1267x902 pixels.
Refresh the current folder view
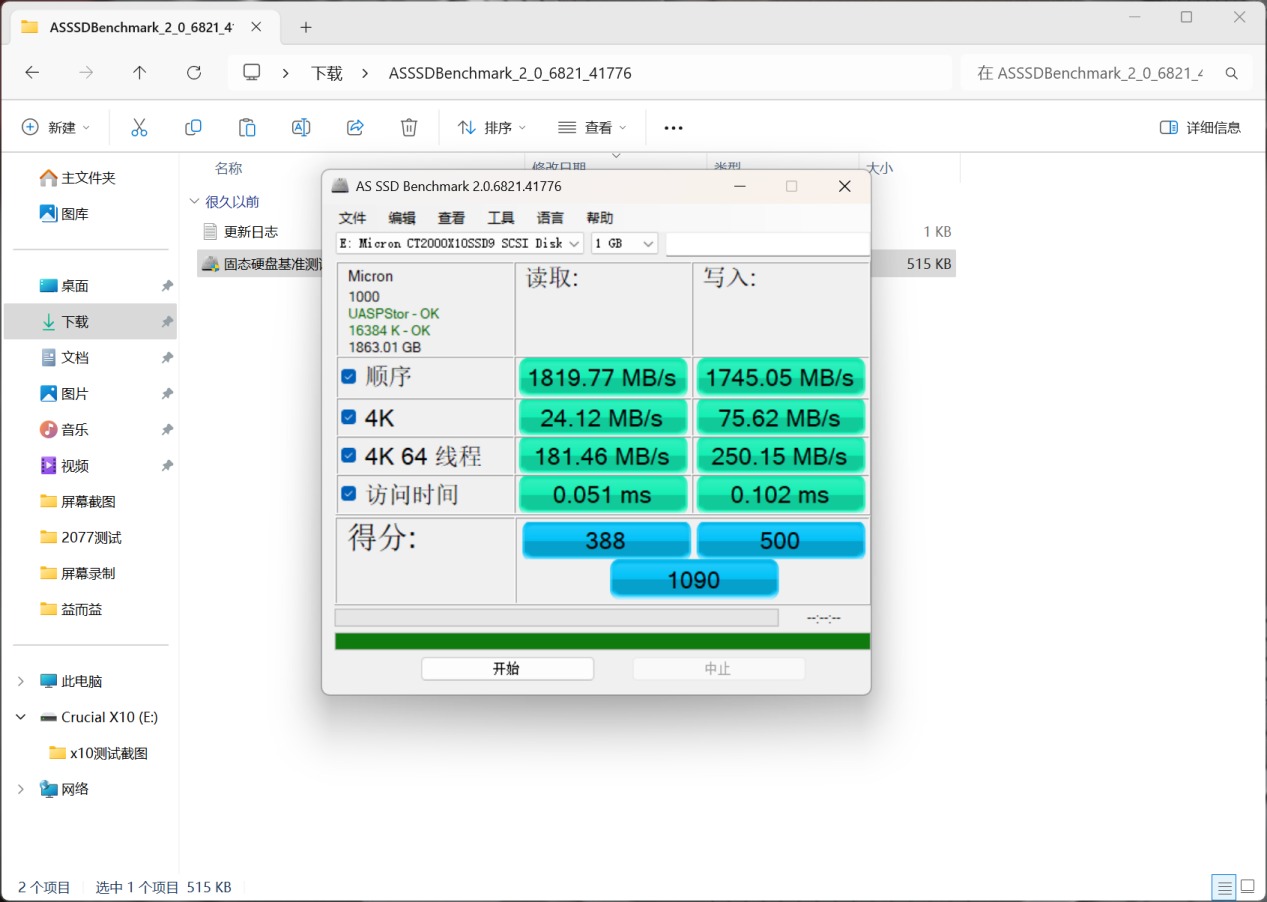(x=194, y=73)
